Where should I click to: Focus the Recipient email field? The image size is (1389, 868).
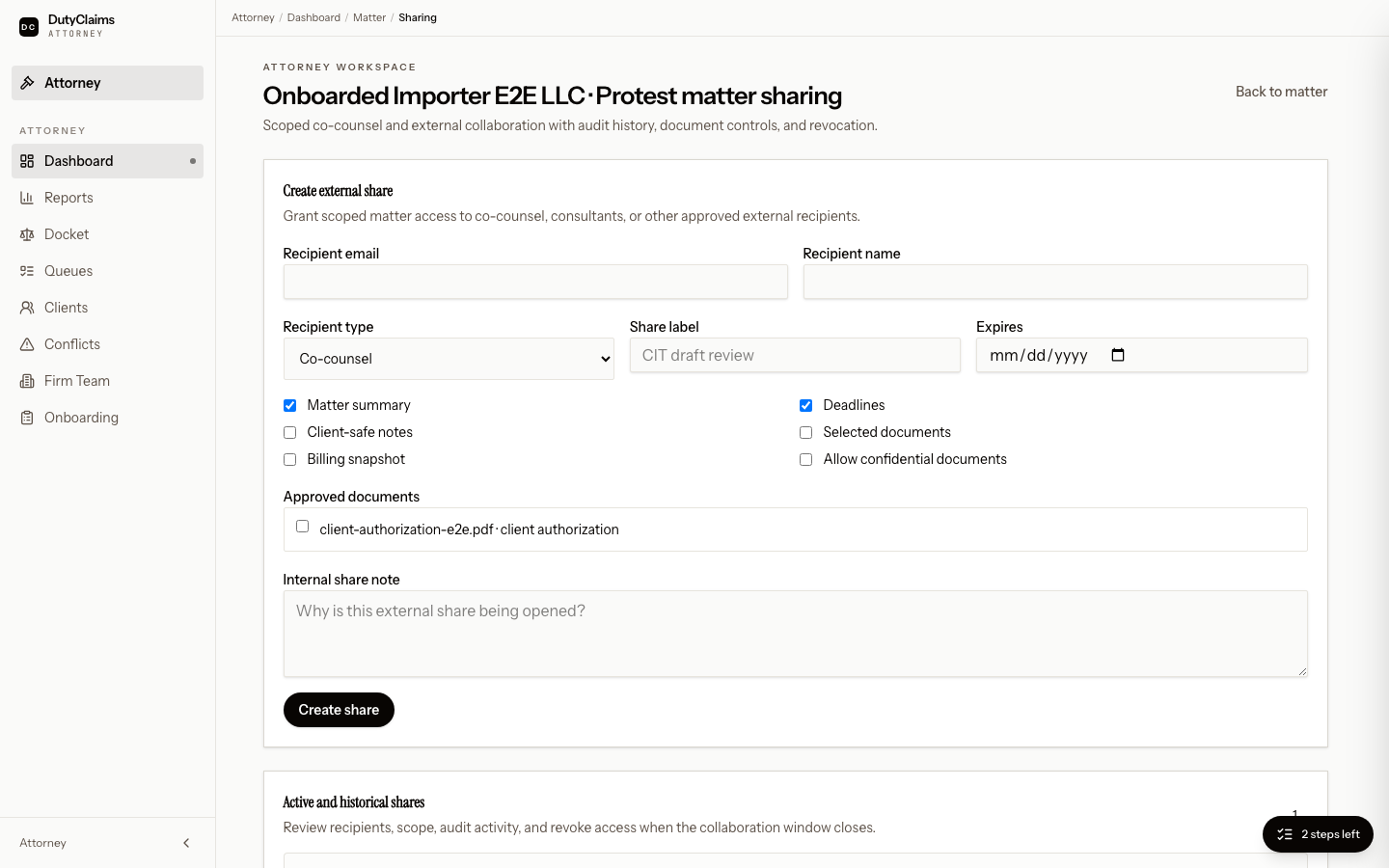click(535, 282)
